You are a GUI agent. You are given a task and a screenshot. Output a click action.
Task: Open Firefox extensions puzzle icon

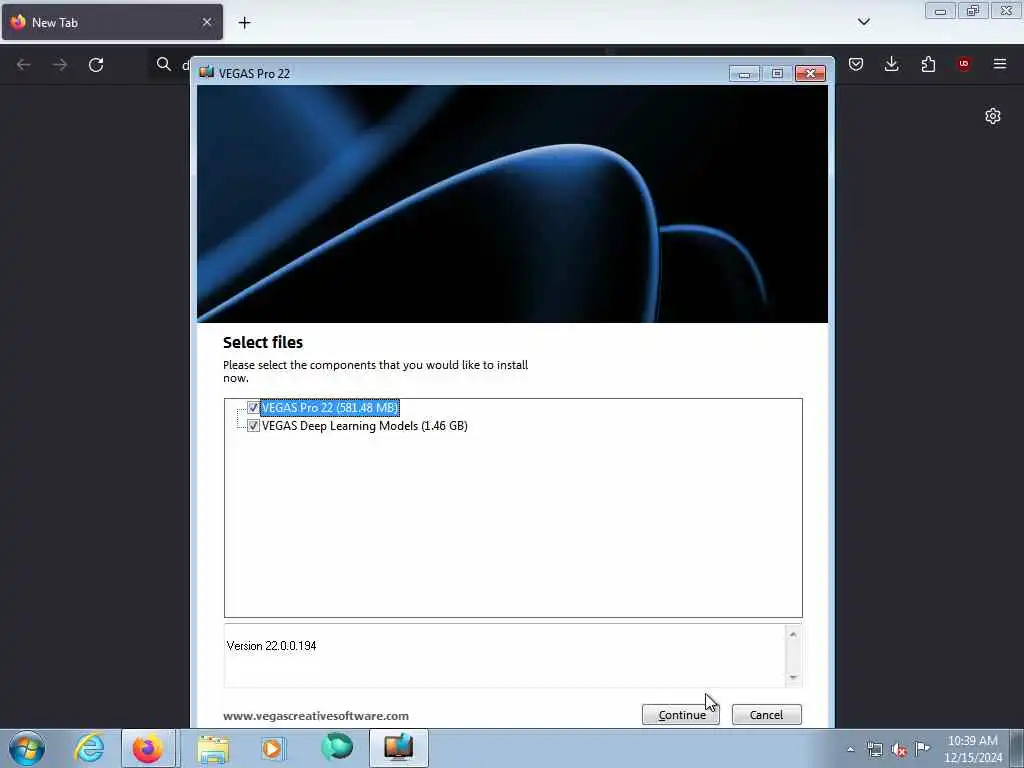tap(928, 64)
